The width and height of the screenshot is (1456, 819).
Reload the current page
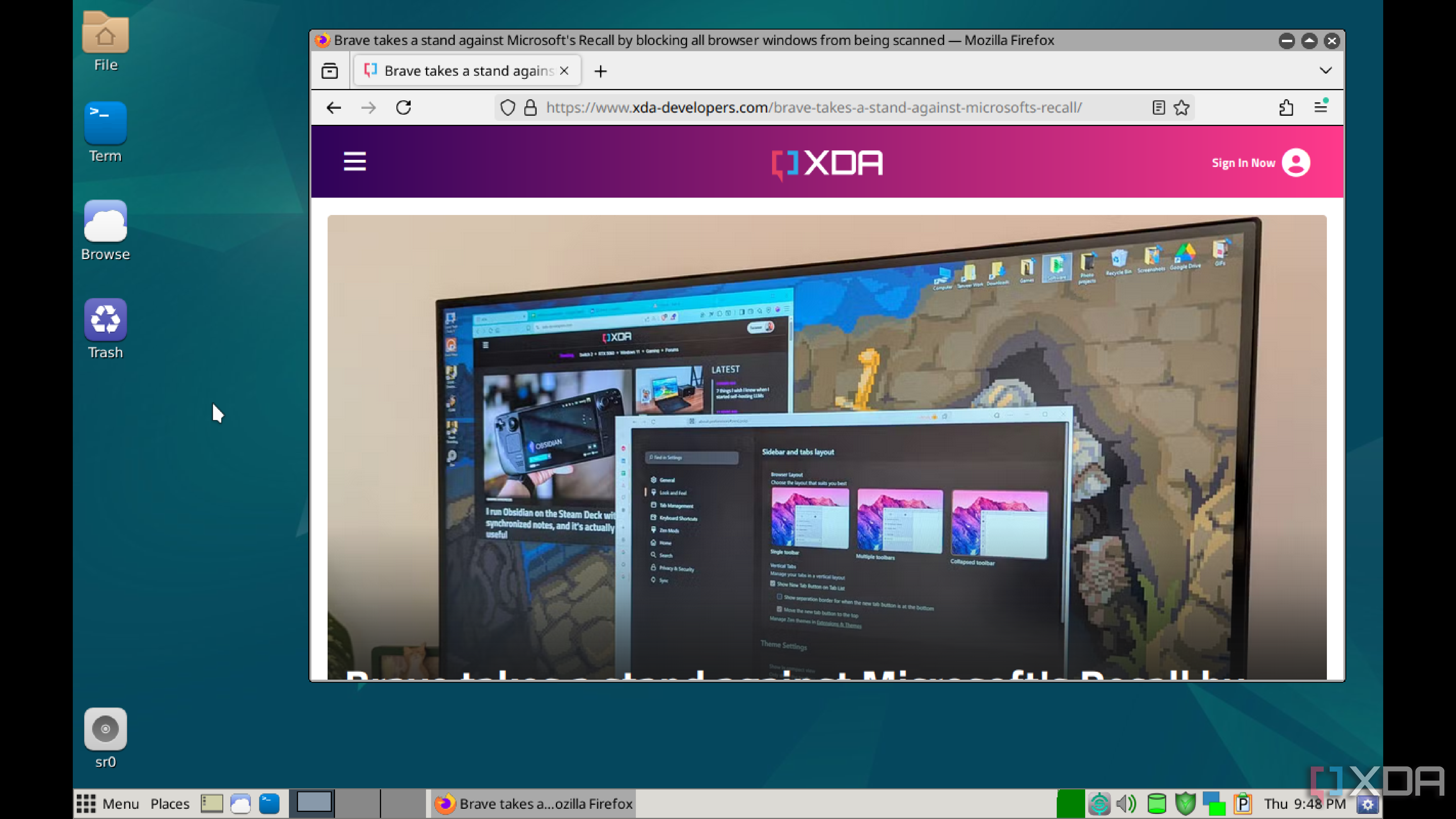pos(404,107)
